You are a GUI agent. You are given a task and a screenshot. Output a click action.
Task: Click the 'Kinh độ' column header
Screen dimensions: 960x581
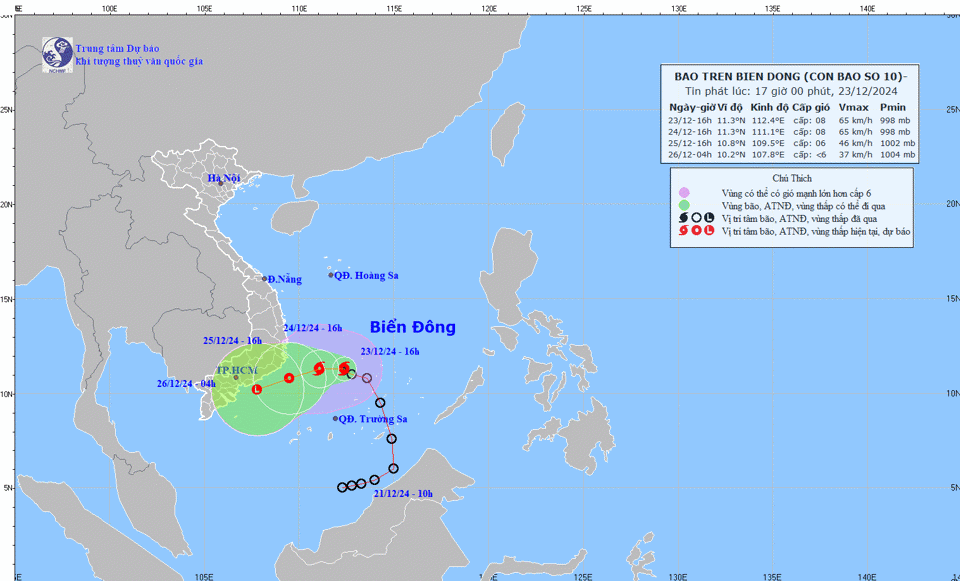click(769, 107)
